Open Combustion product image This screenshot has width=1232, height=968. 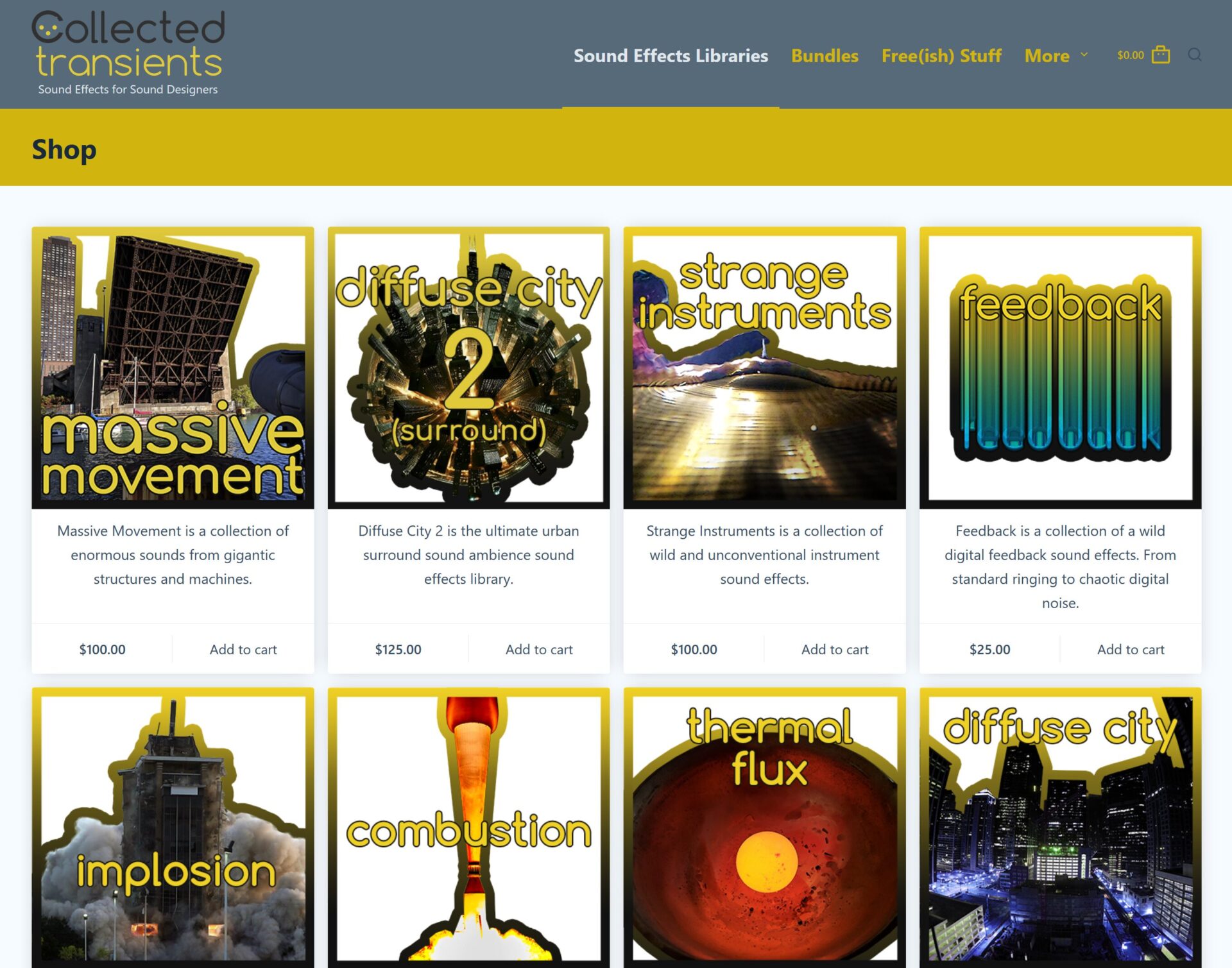[x=468, y=828]
